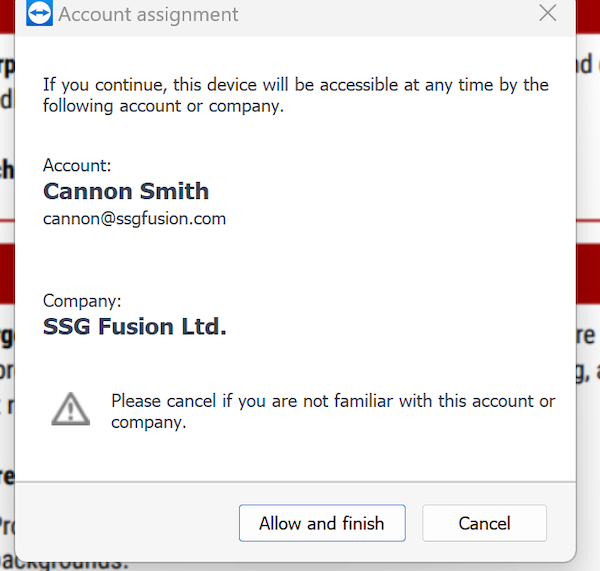Cancel the account assignment

pos(484,523)
